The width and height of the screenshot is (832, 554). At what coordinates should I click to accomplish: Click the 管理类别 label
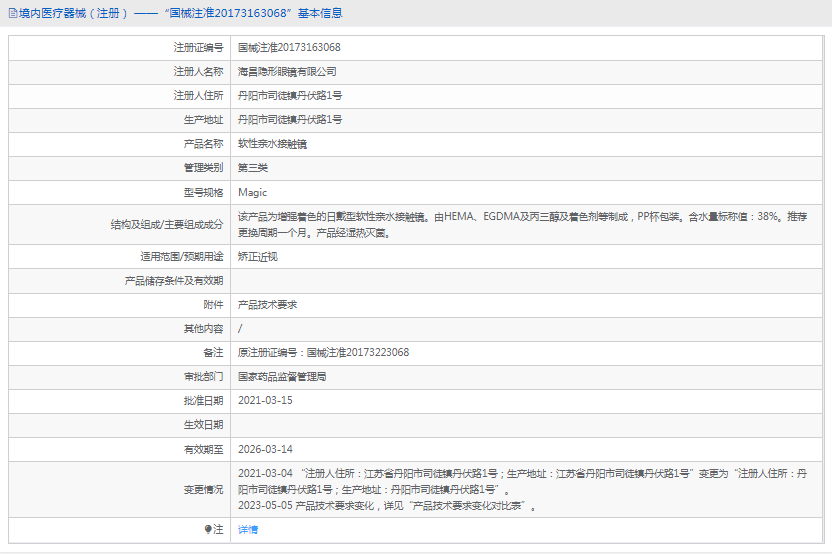[203, 168]
